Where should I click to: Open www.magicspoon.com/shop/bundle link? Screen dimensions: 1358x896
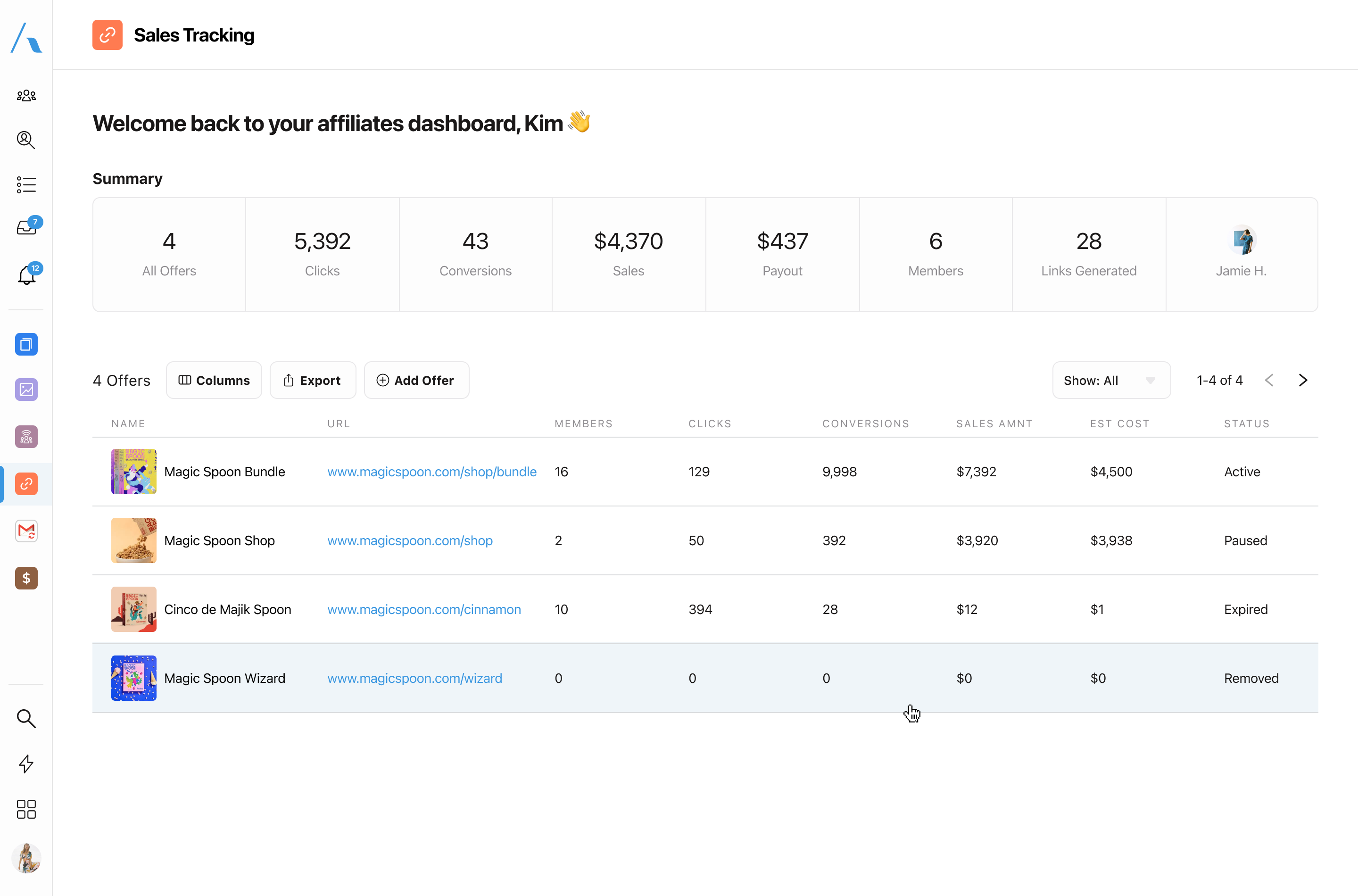tap(431, 472)
